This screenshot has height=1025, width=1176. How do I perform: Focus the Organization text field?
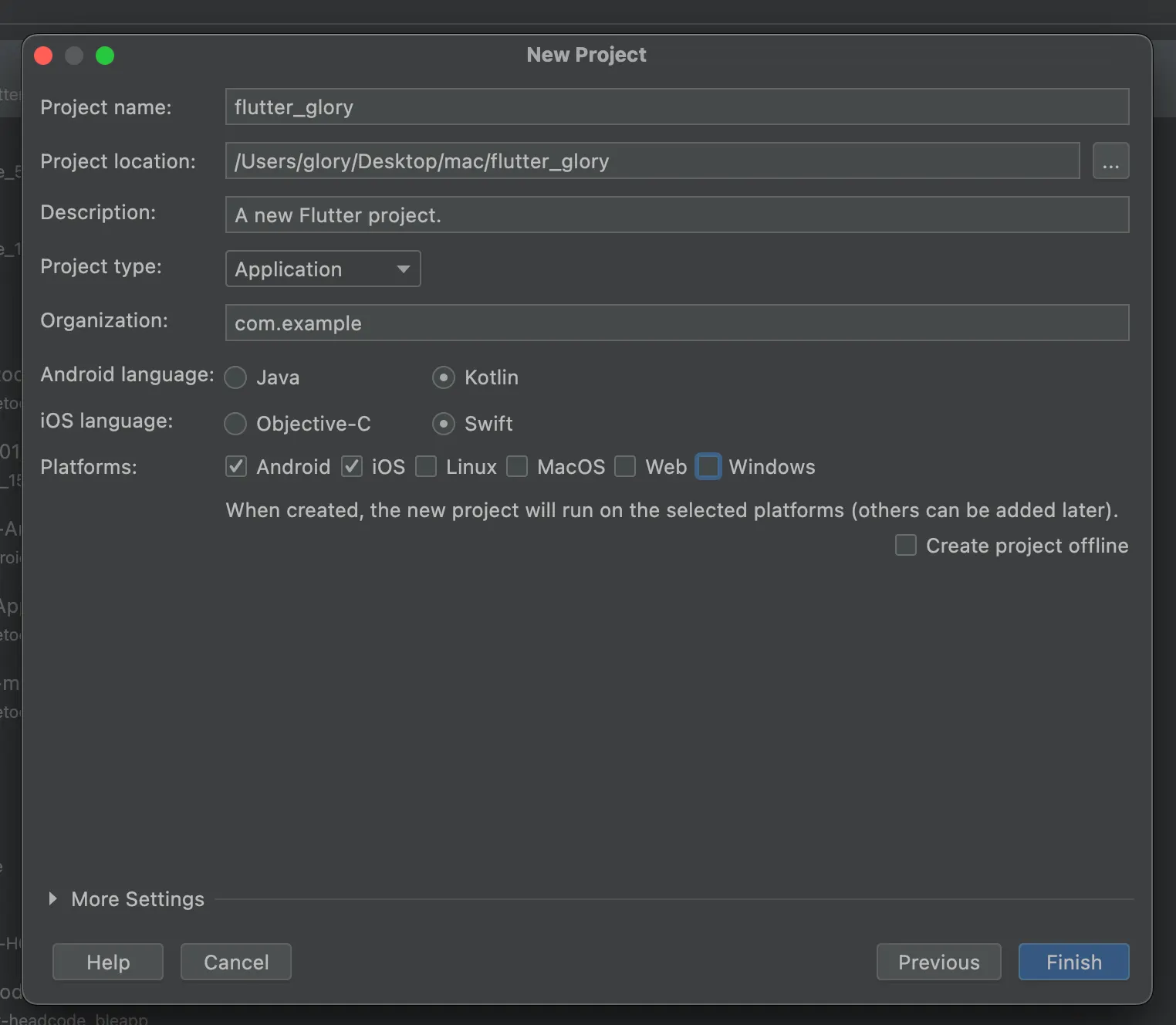pos(677,323)
